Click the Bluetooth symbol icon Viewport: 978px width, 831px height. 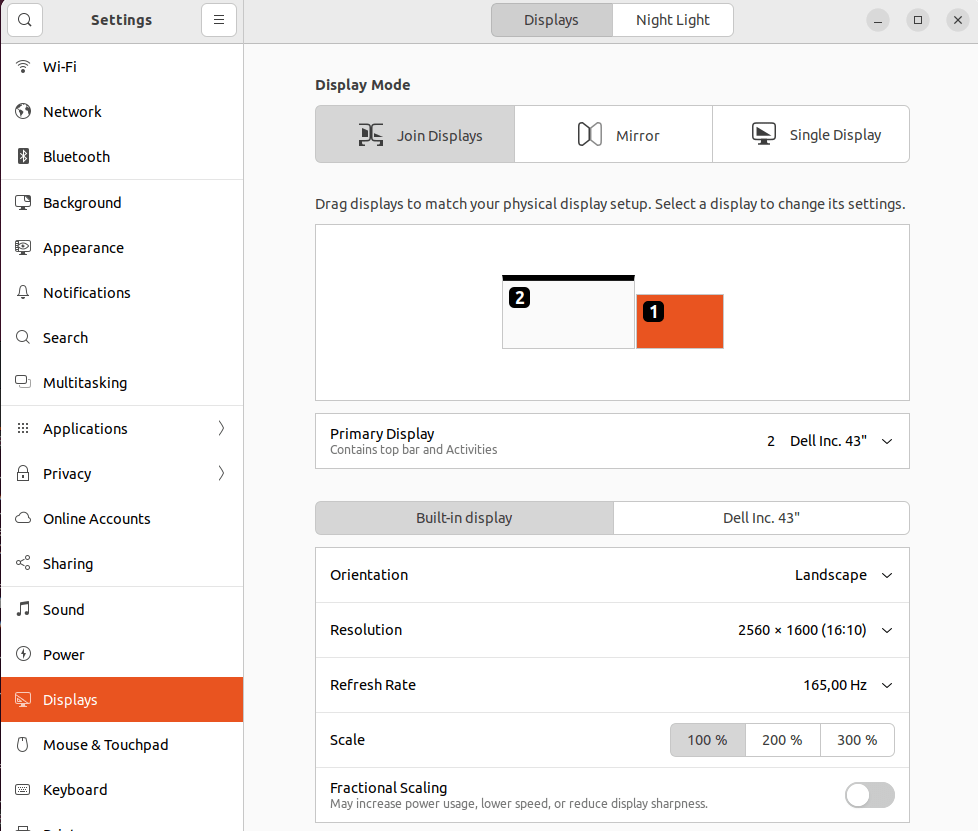tap(23, 156)
